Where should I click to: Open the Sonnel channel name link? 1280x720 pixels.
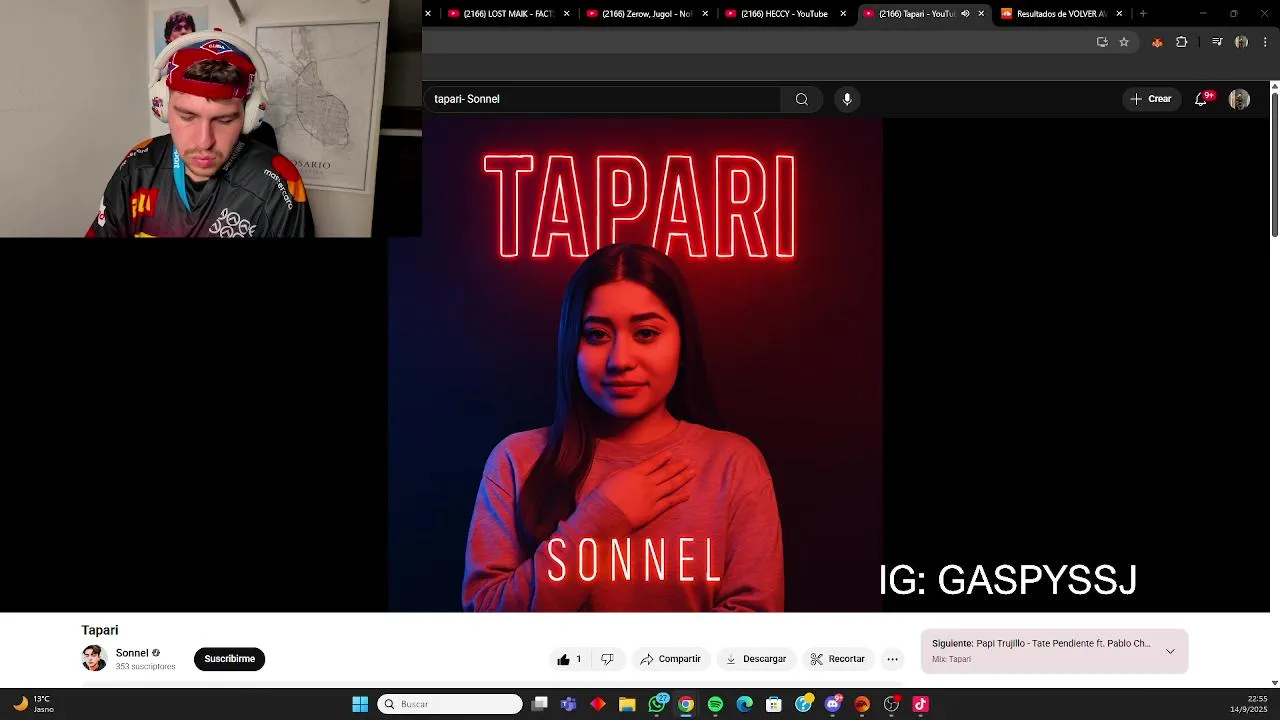tap(132, 653)
